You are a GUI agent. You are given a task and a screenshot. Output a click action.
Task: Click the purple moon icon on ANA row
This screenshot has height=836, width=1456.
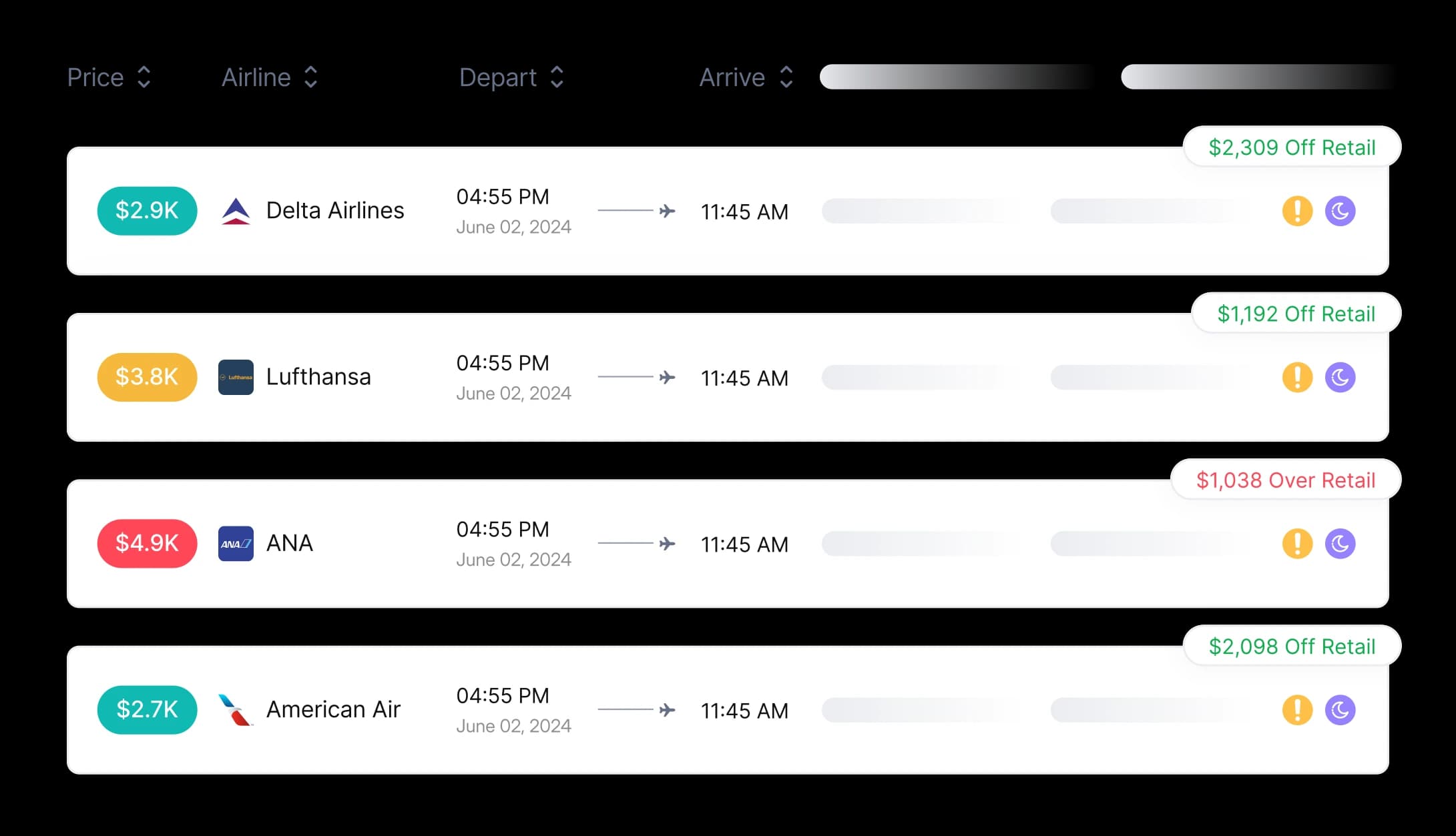coord(1340,544)
